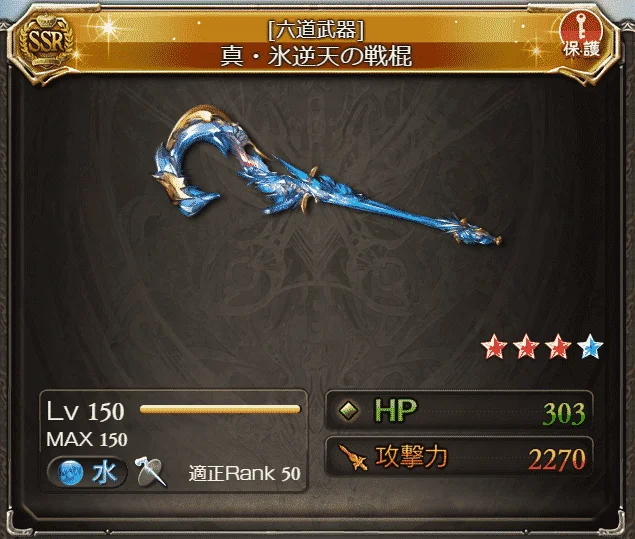Image resolution: width=635 pixels, height=539 pixels.
Task: Click the first red uncap star
Action: pos(494,347)
